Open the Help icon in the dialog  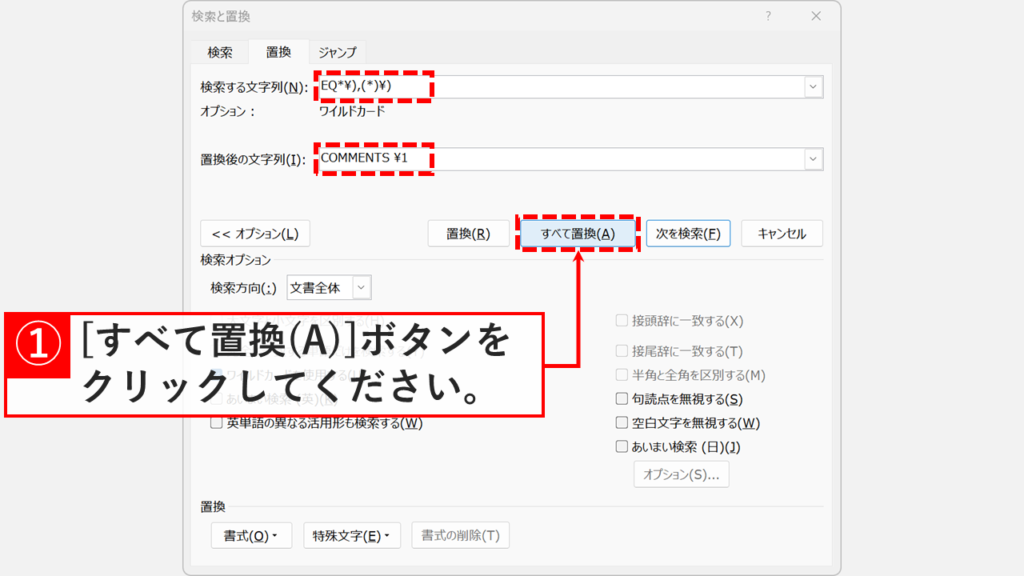768,16
